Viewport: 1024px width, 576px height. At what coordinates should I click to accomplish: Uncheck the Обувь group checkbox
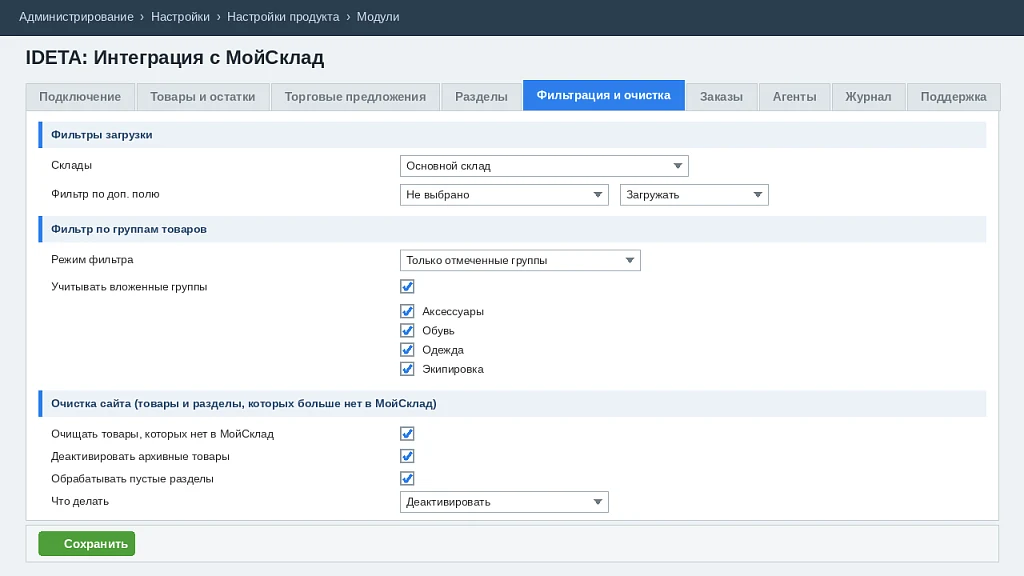coord(407,330)
